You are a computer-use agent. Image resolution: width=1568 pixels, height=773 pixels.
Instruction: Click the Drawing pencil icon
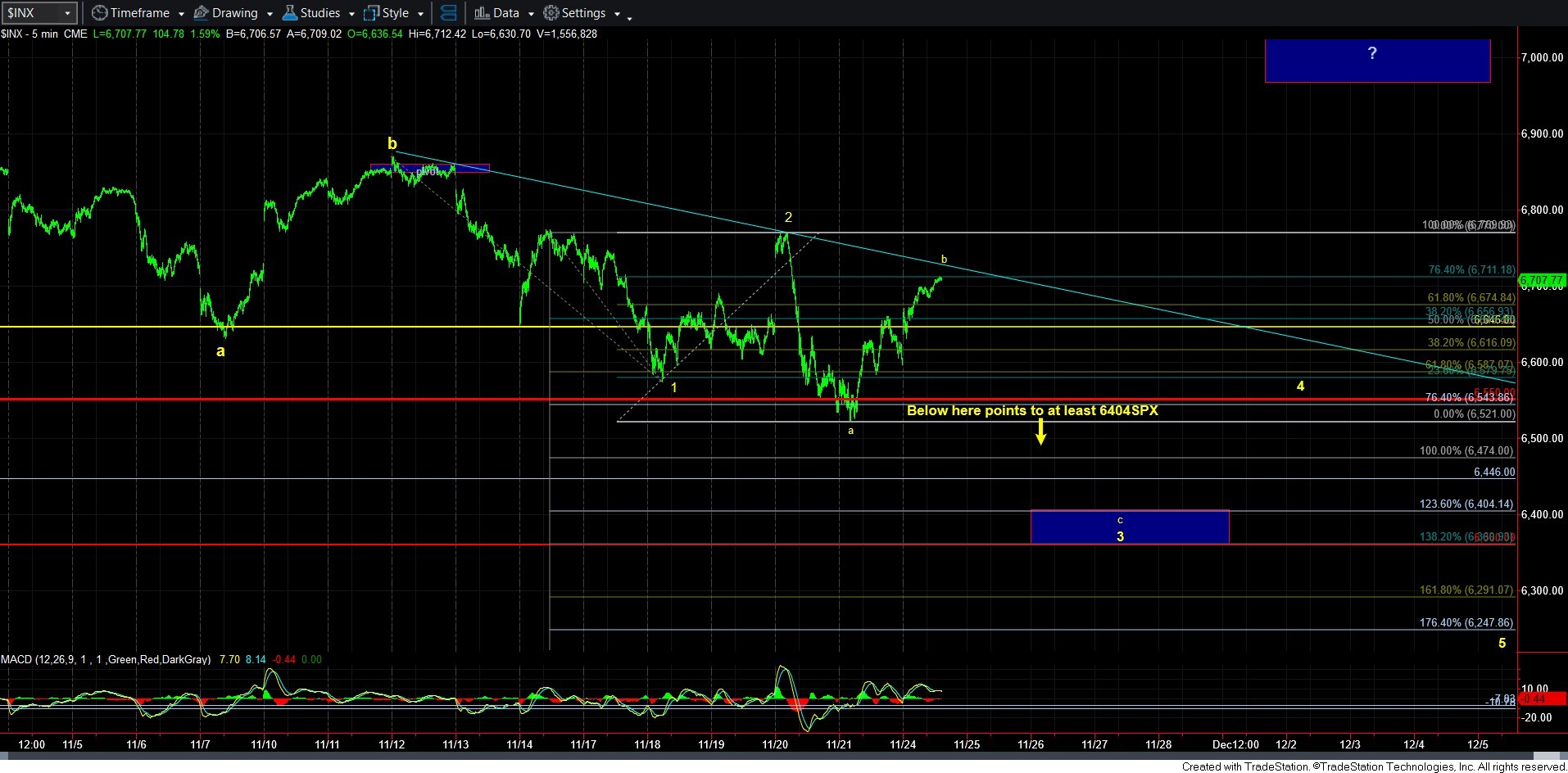[x=201, y=13]
